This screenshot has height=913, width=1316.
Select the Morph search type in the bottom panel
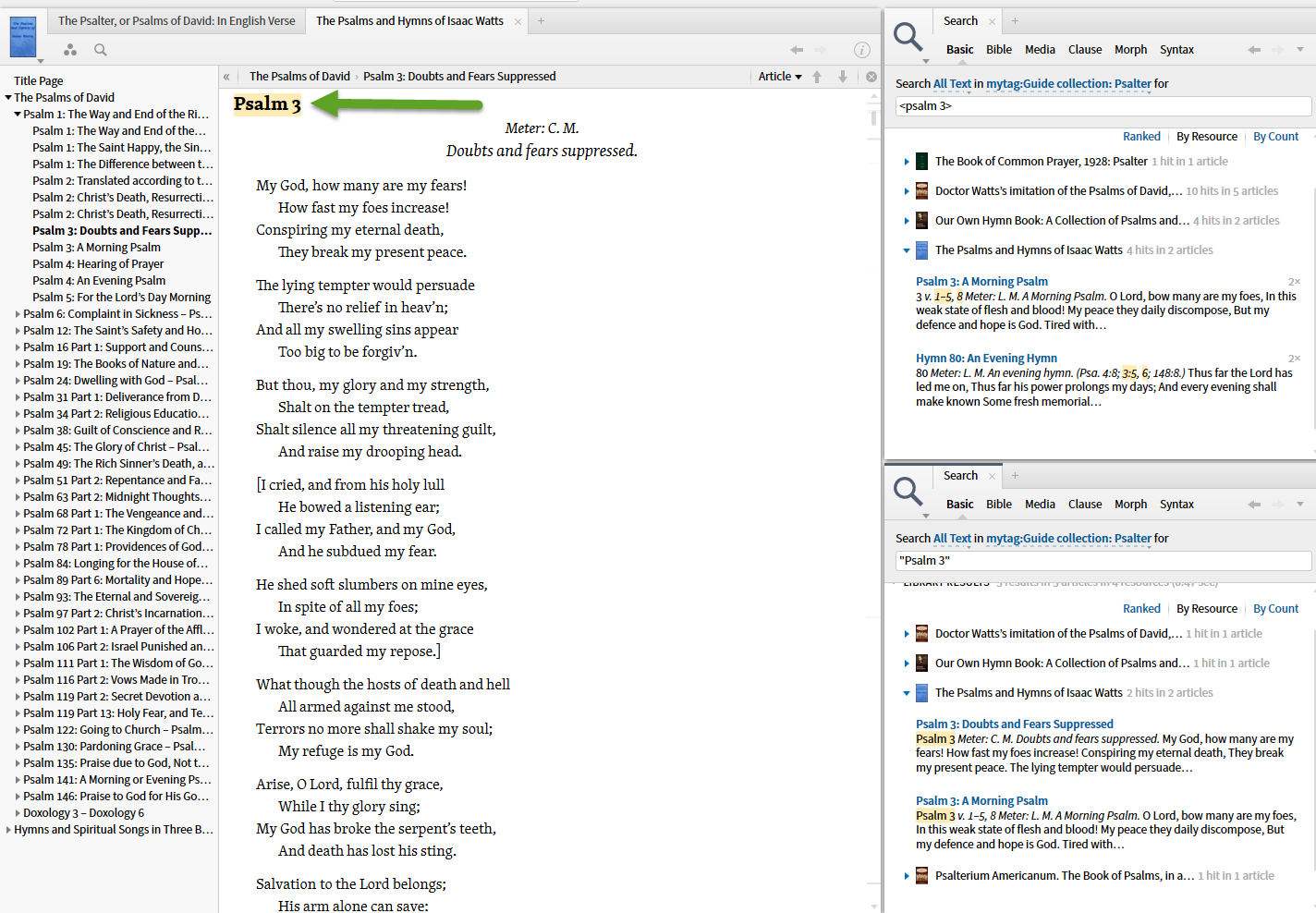coord(1130,505)
